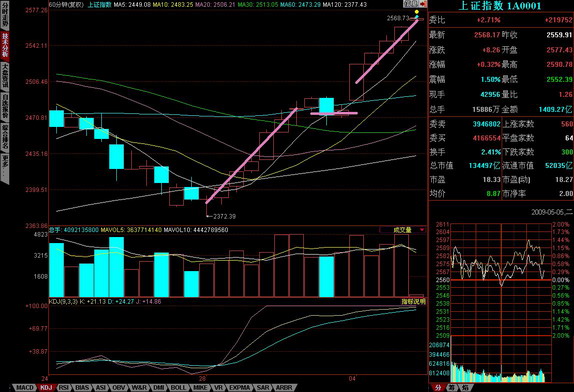Open the 成交量 dropdown arrow
The height and width of the screenshot is (392, 574).
[x=422, y=230]
